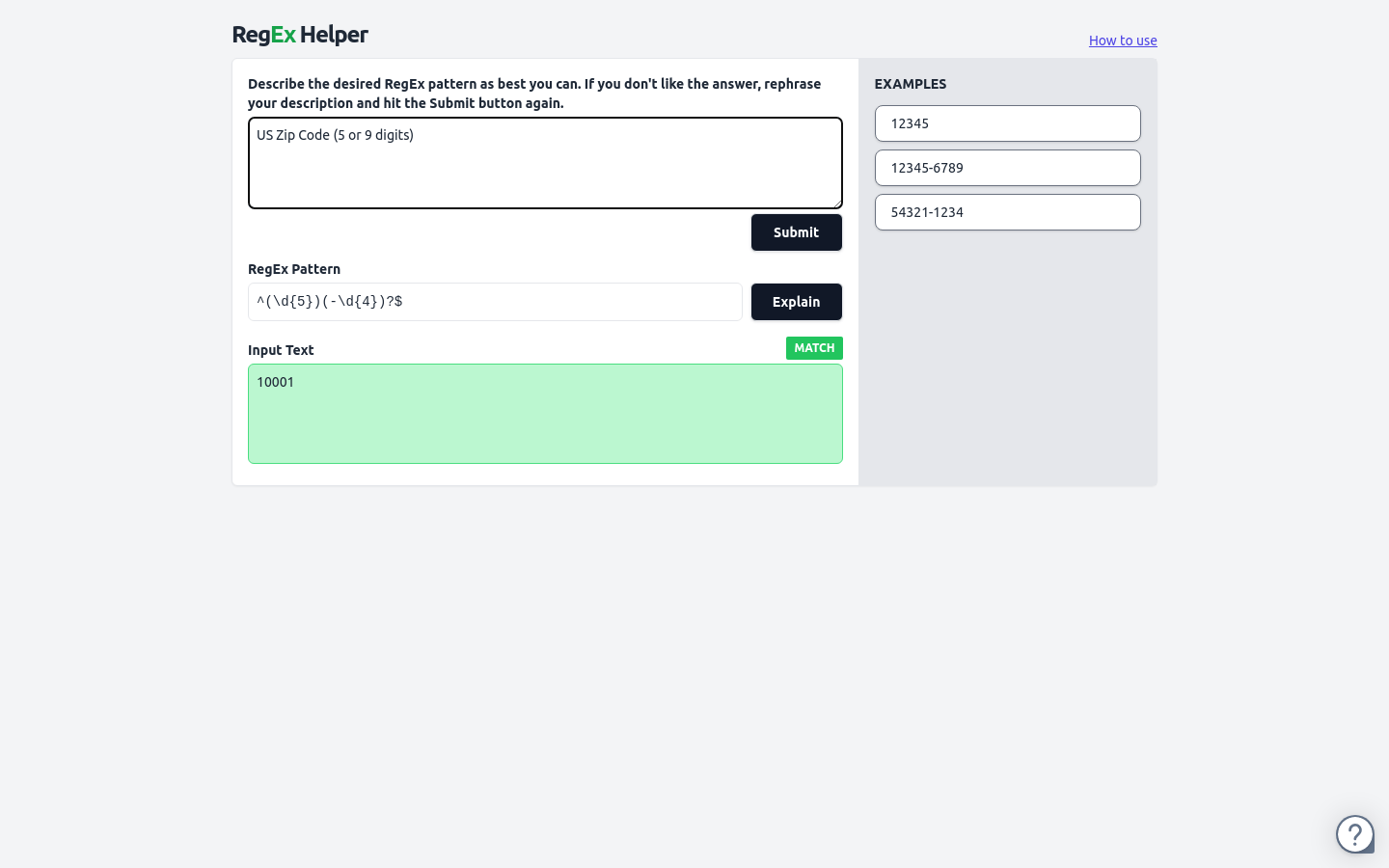Click the RegEx Helper logo
1389x868 pixels.
click(300, 35)
